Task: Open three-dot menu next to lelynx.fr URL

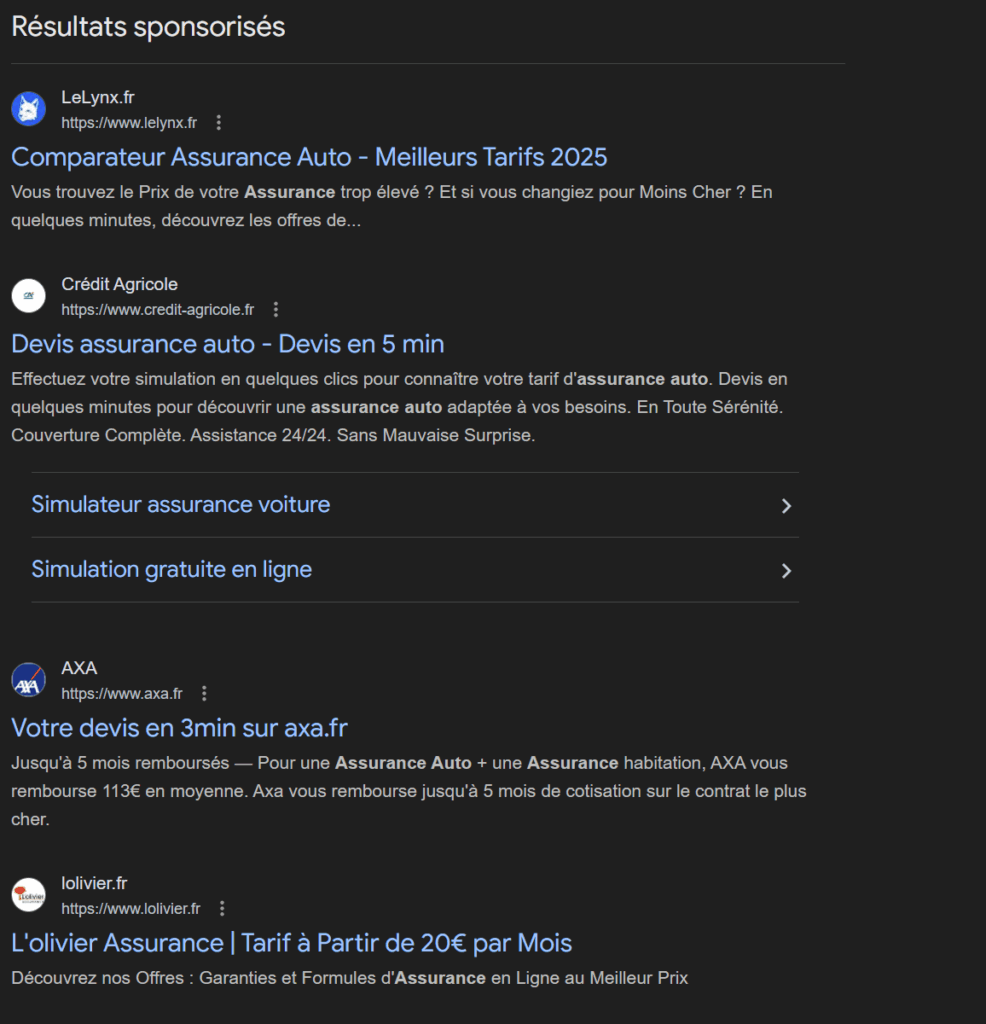Action: pos(219,123)
